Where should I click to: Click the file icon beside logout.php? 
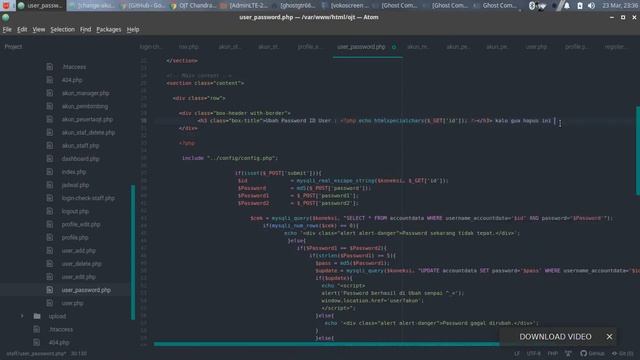pos(49,211)
